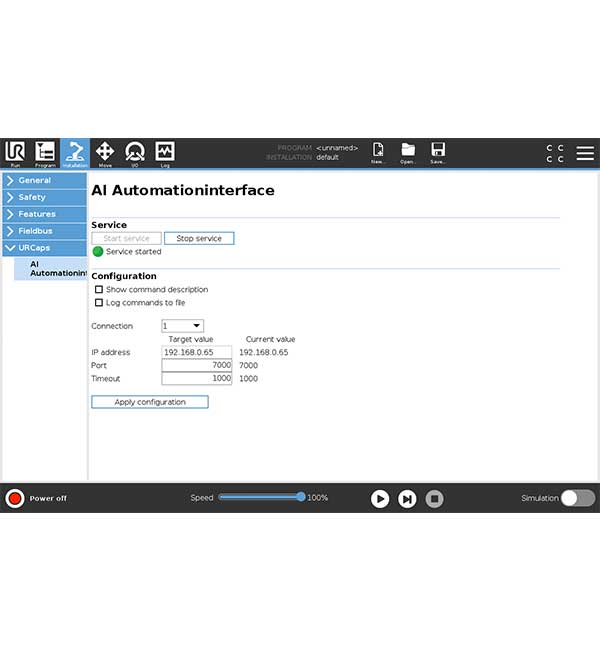Click the program name <unnamed>
Image resolution: width=600 pixels, height=650 pixels.
[x=337, y=148]
